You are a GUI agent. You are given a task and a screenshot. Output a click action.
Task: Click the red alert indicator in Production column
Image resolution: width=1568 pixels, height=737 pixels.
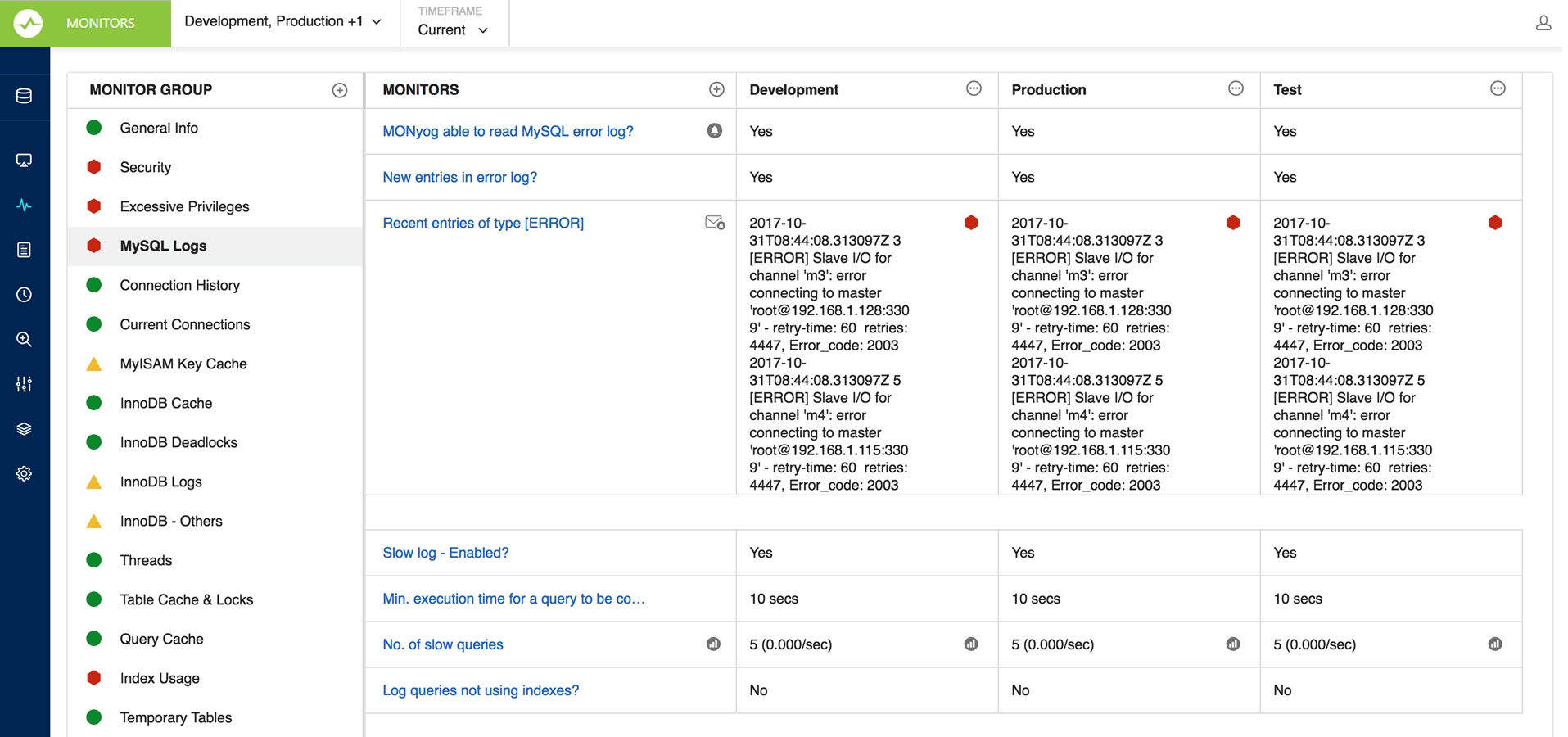(x=1233, y=223)
